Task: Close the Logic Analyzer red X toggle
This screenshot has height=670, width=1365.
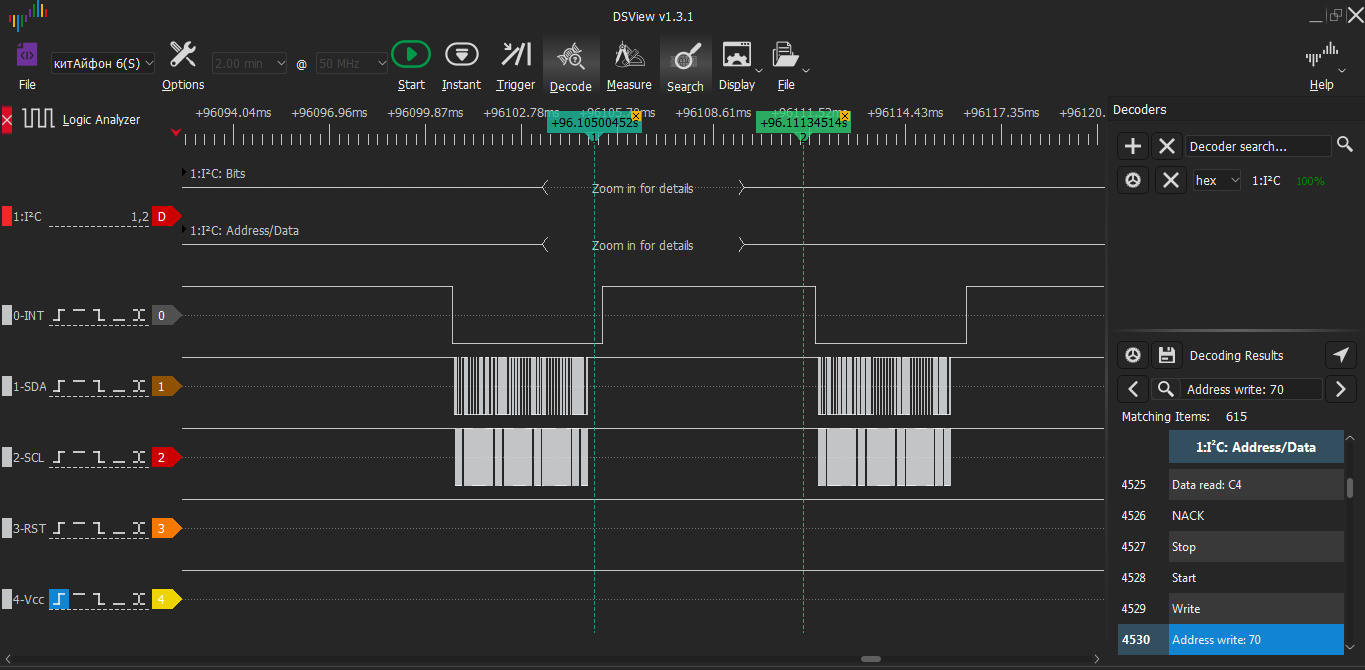Action: click(7, 120)
